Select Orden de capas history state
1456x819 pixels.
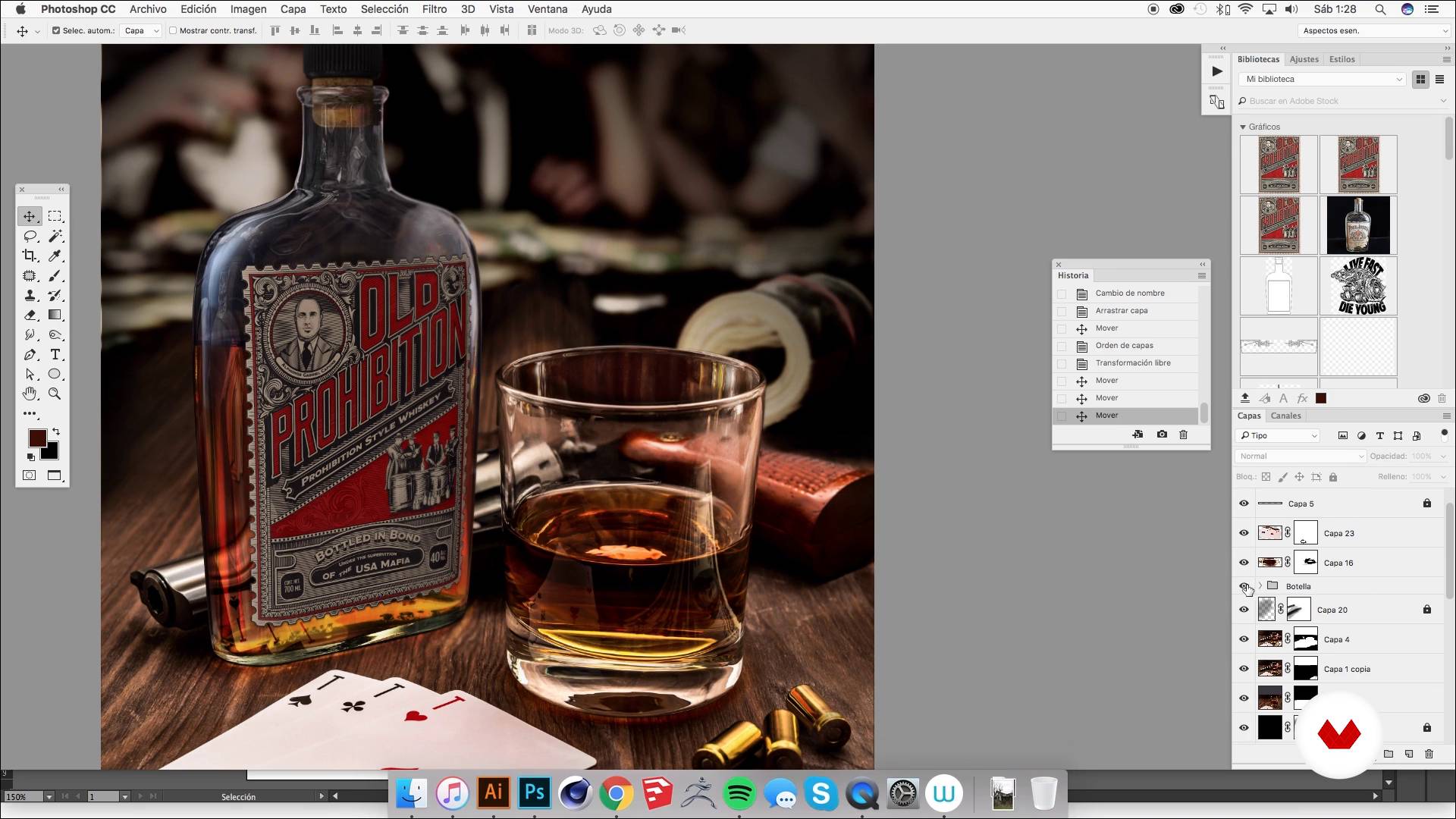point(1126,346)
